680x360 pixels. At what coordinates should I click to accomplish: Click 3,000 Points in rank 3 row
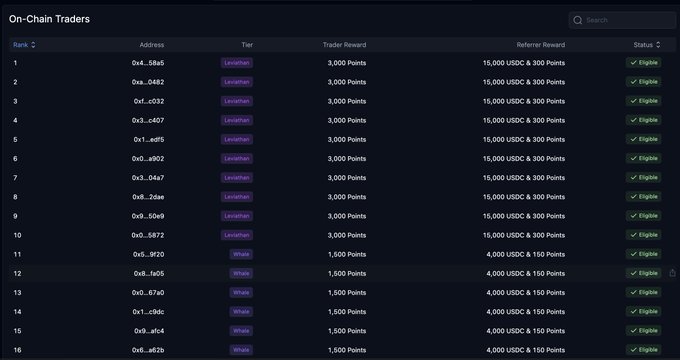[347, 101]
